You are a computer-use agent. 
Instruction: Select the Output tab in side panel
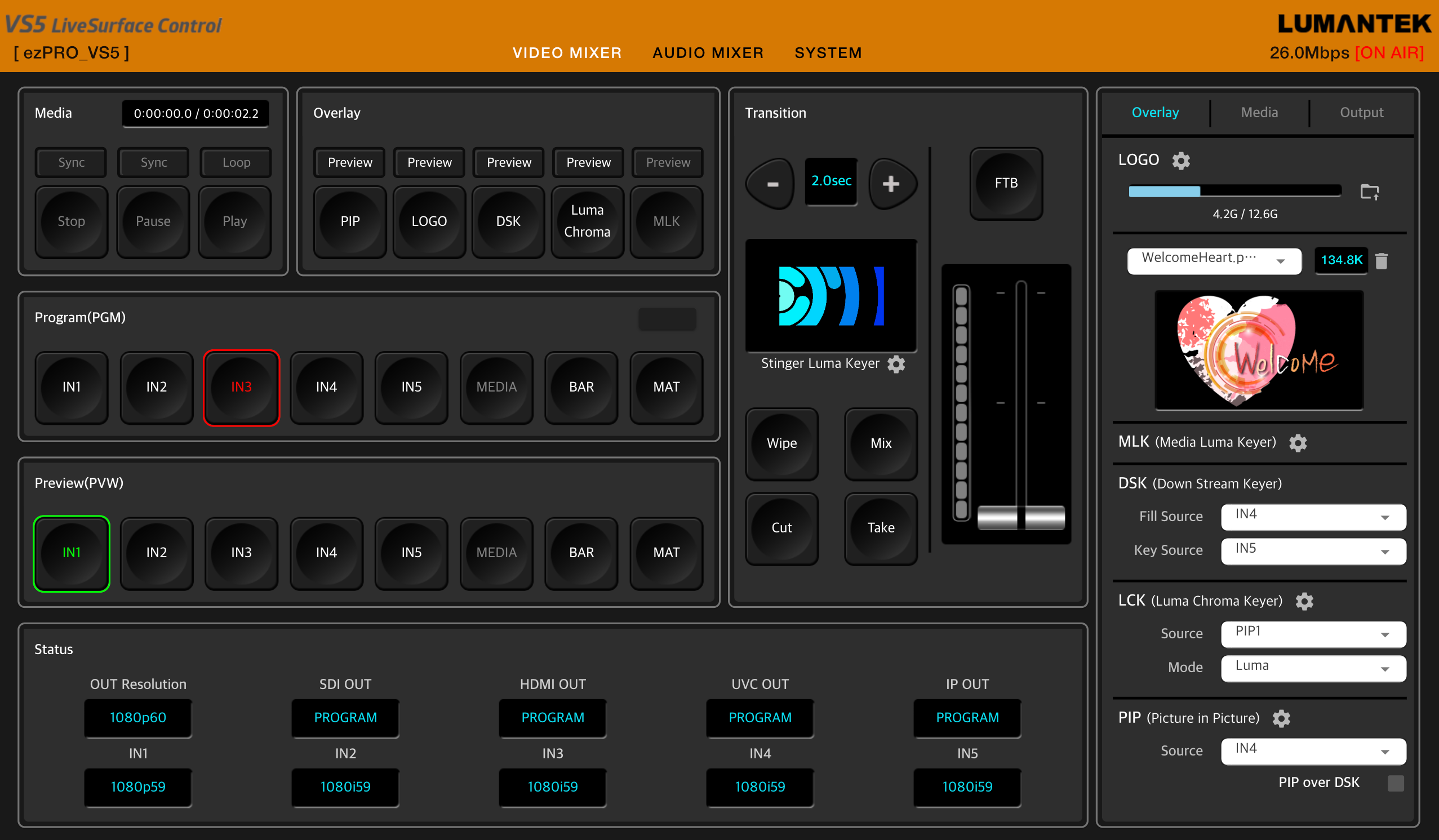tap(1361, 113)
